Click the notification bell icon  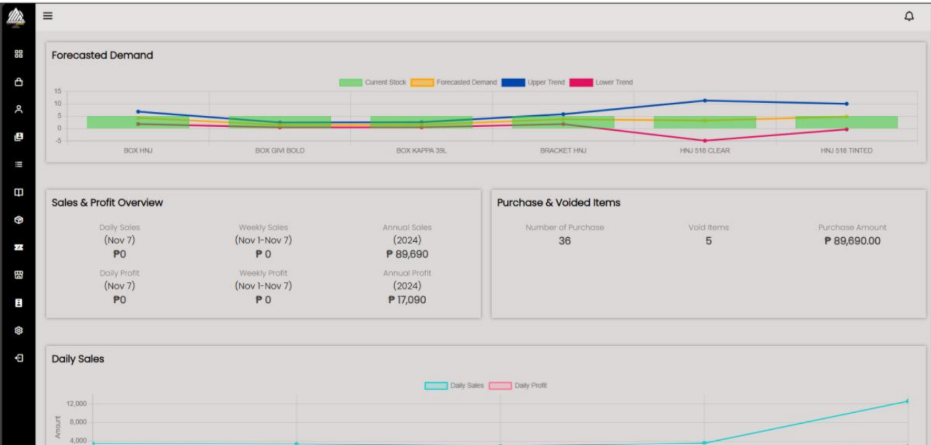[x=908, y=16]
